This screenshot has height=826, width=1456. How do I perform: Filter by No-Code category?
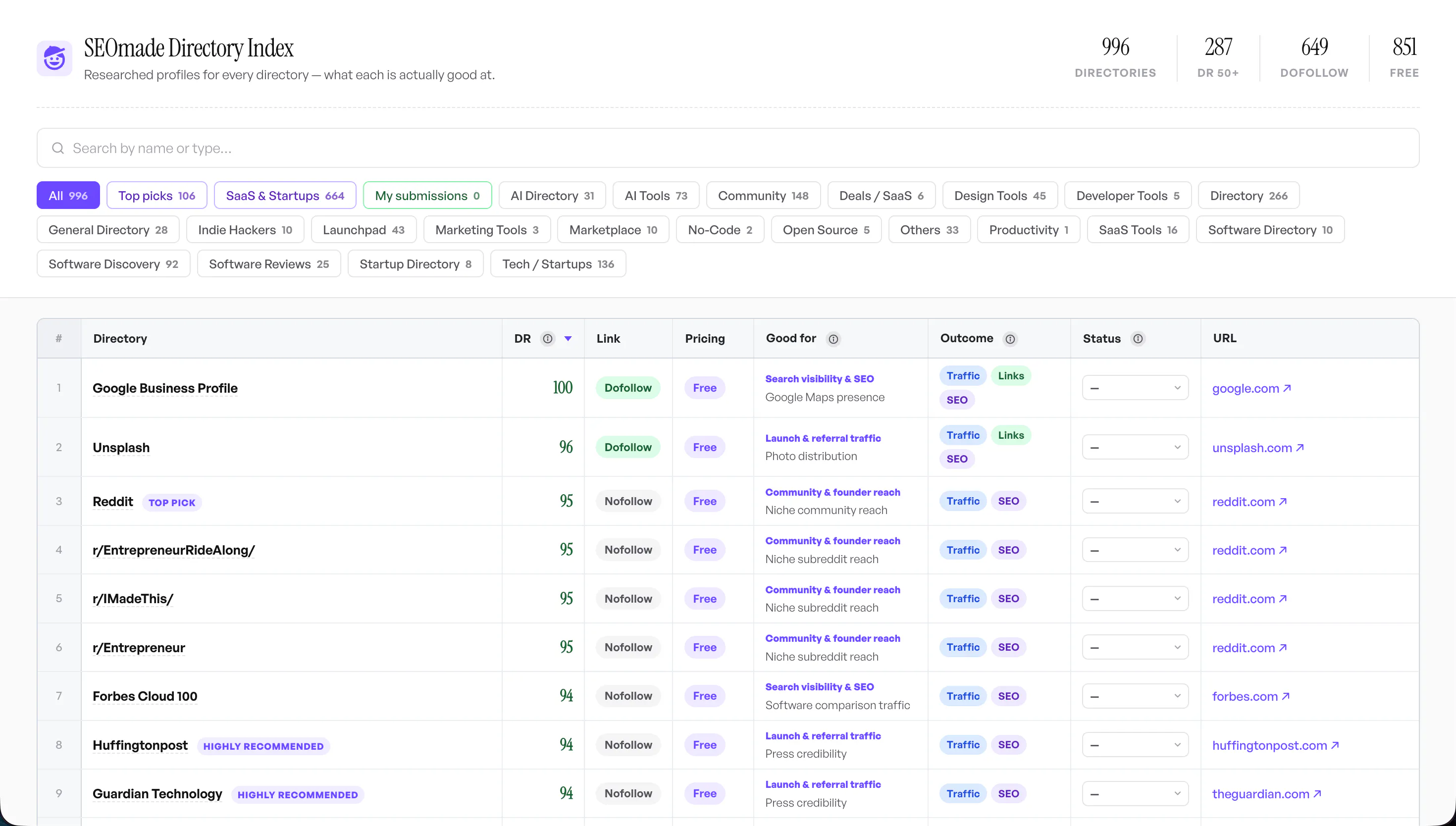coord(720,230)
